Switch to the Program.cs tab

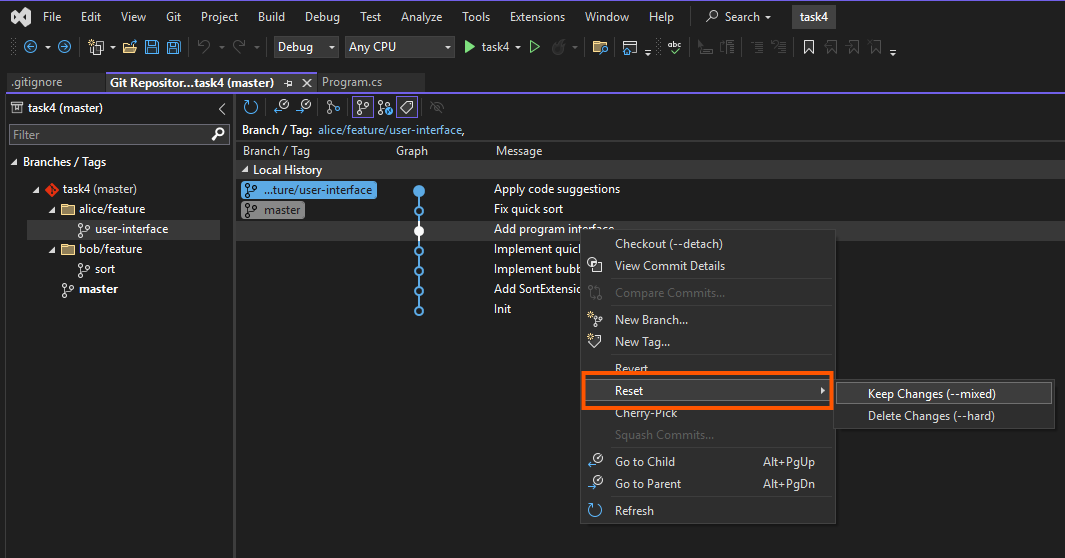(352, 82)
